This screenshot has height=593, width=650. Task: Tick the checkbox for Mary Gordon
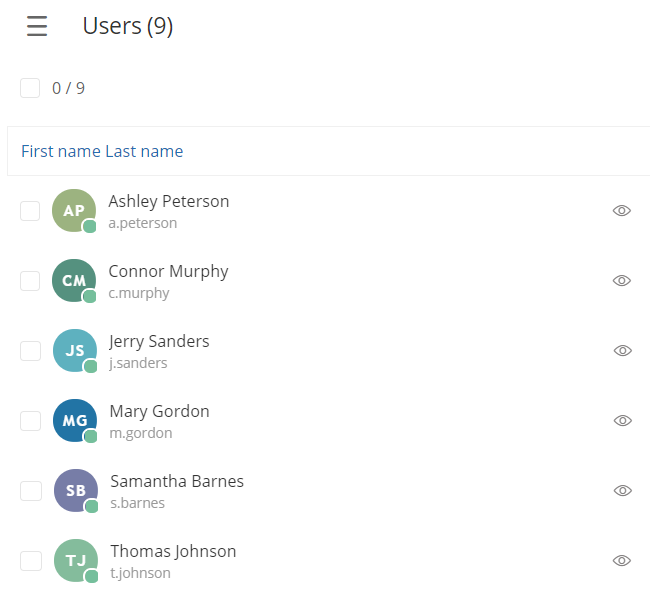pyautogui.click(x=31, y=421)
